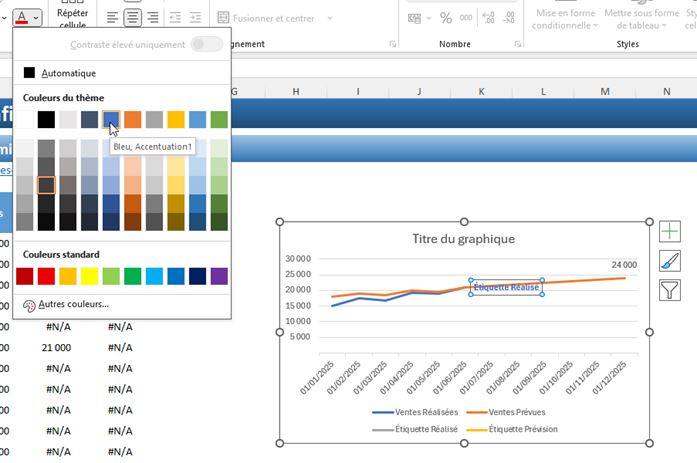Select column H header
The width and height of the screenshot is (697, 463).
(x=296, y=91)
